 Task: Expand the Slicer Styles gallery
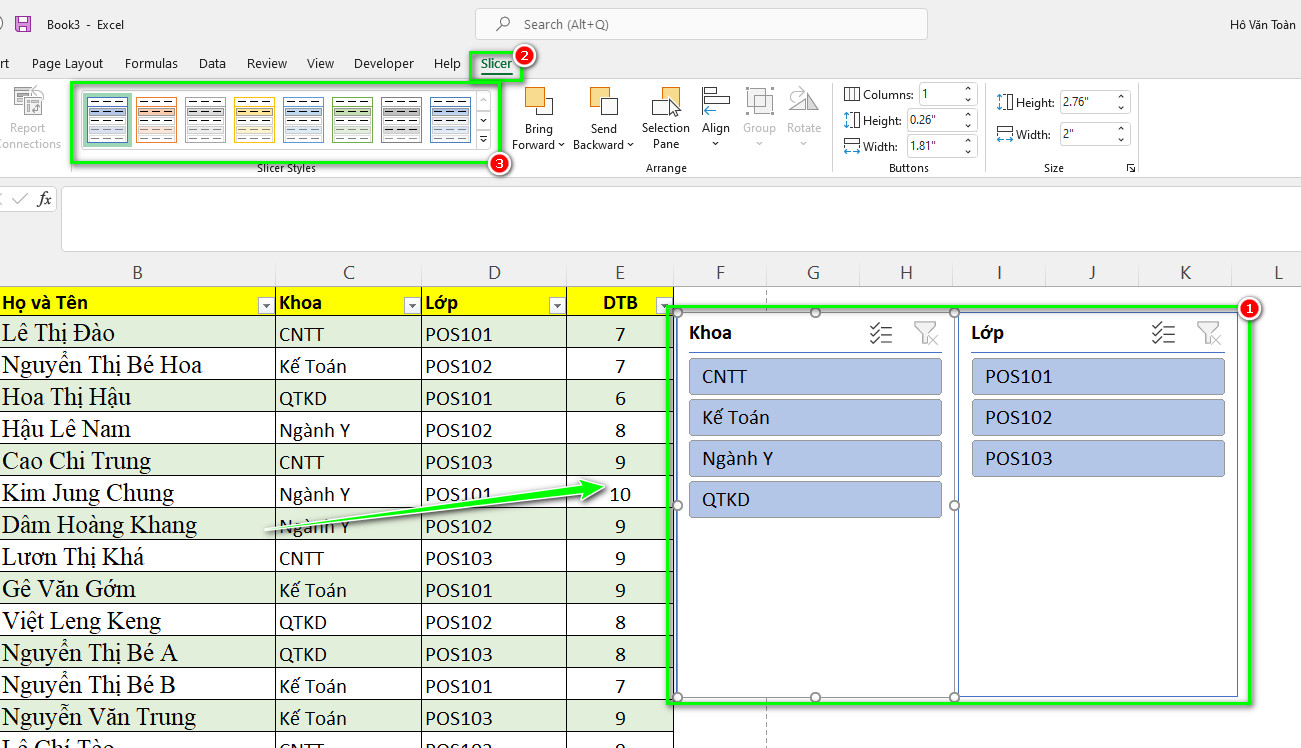tap(484, 140)
